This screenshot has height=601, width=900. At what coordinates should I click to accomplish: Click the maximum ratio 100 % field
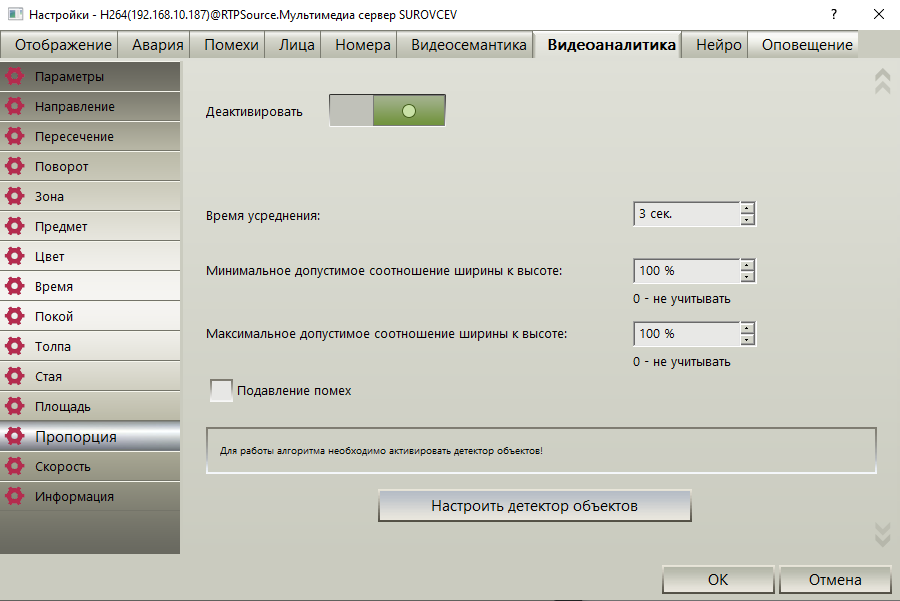(x=686, y=334)
